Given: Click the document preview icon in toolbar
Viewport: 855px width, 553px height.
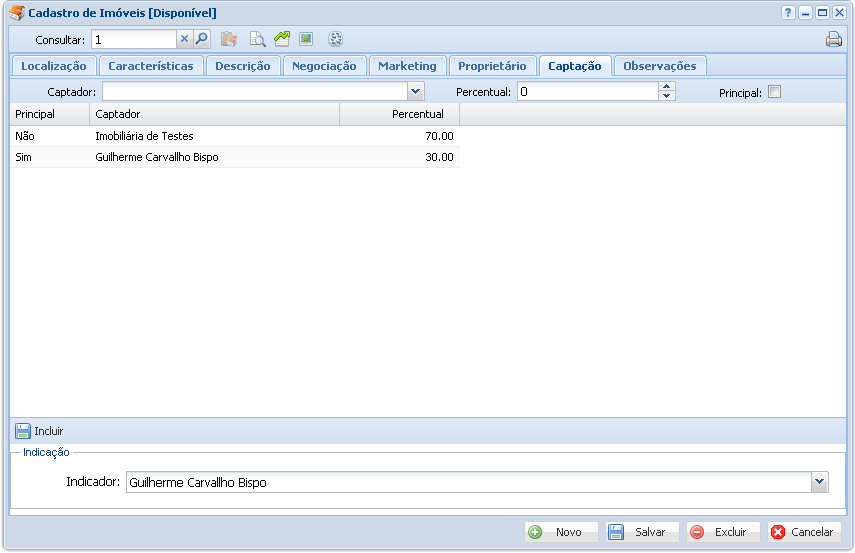Looking at the screenshot, I should 257,39.
